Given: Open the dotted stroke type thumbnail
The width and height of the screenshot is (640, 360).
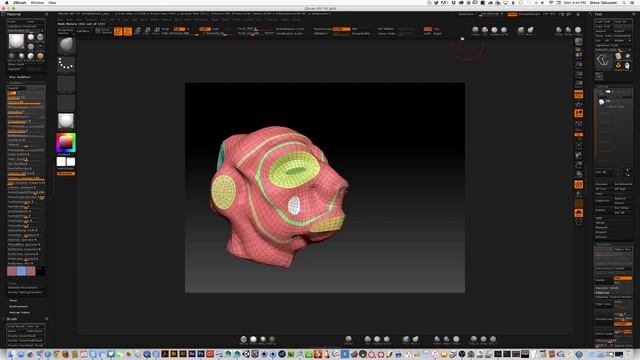Looking at the screenshot, I should coord(66,64).
